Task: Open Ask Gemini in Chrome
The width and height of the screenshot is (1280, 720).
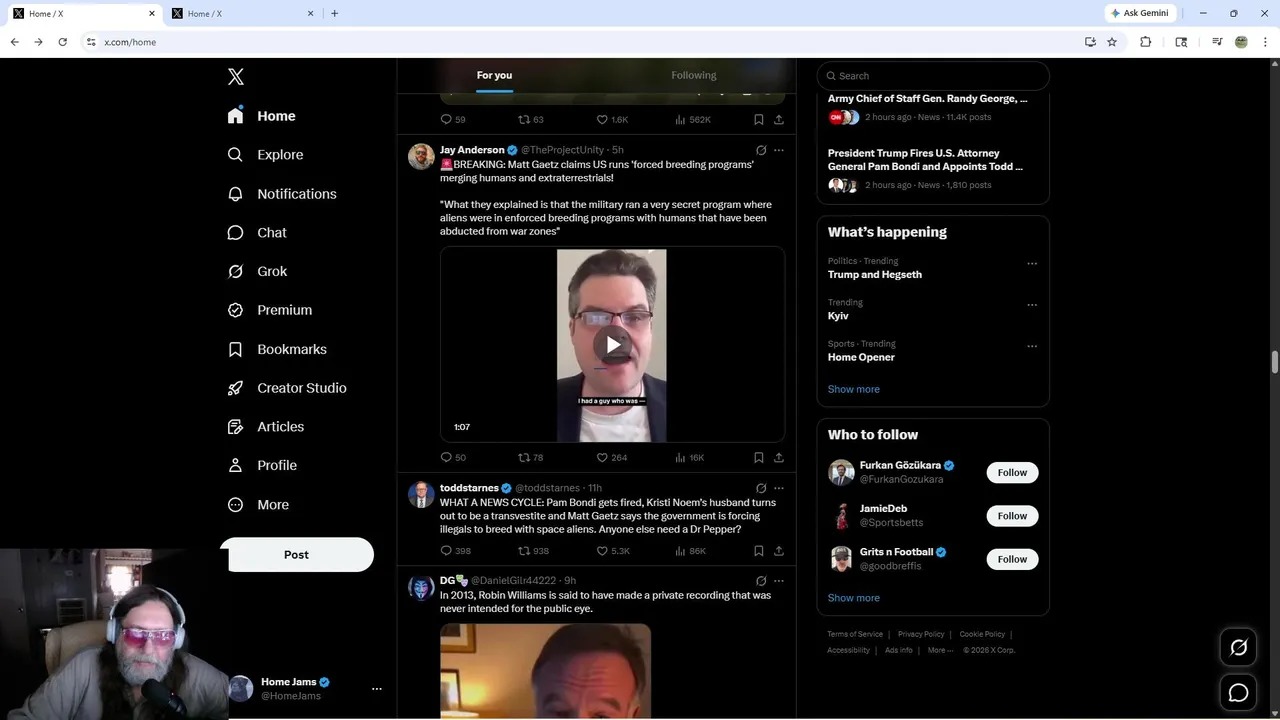Action: coord(1139,13)
